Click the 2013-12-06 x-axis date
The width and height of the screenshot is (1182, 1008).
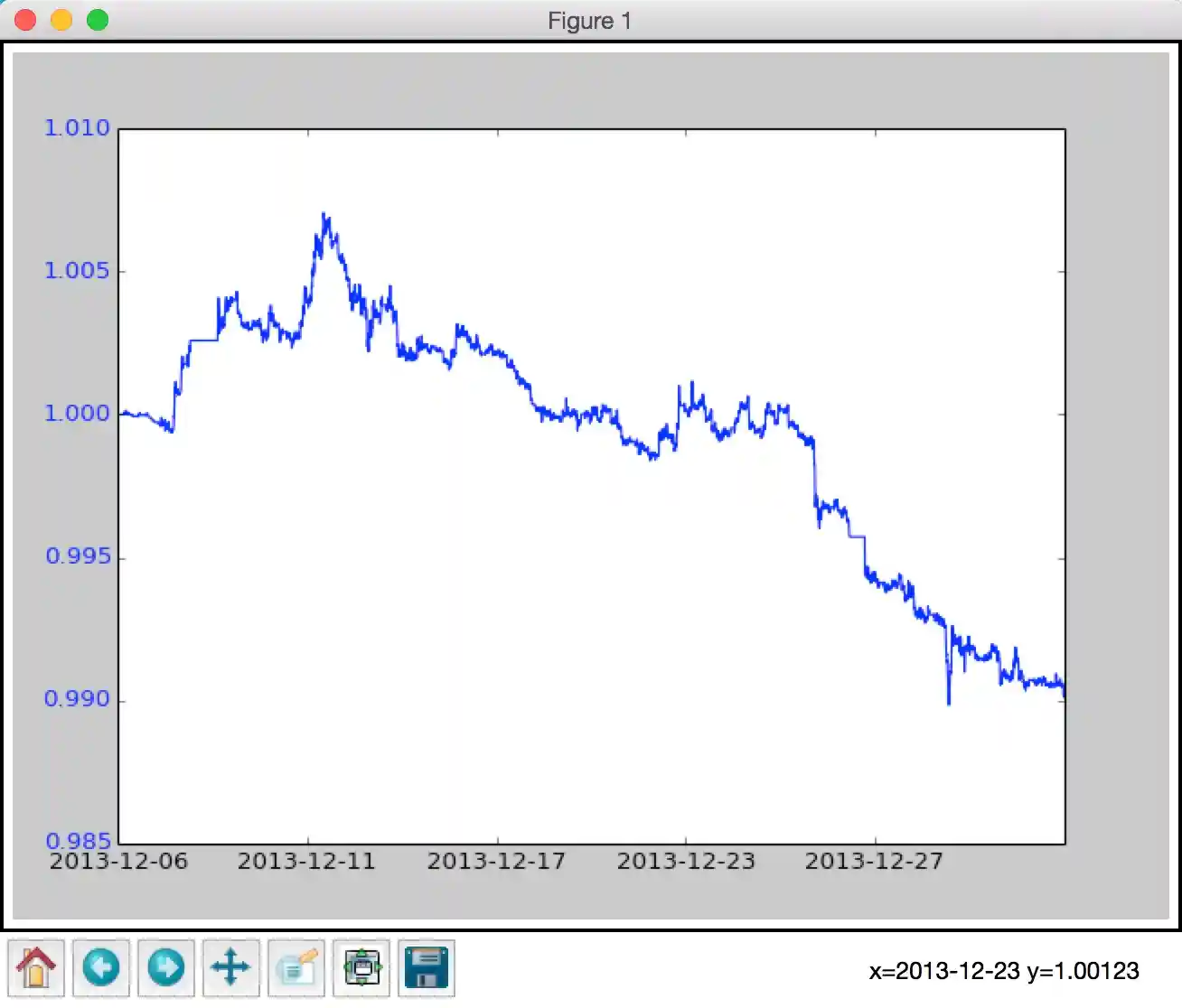point(118,862)
